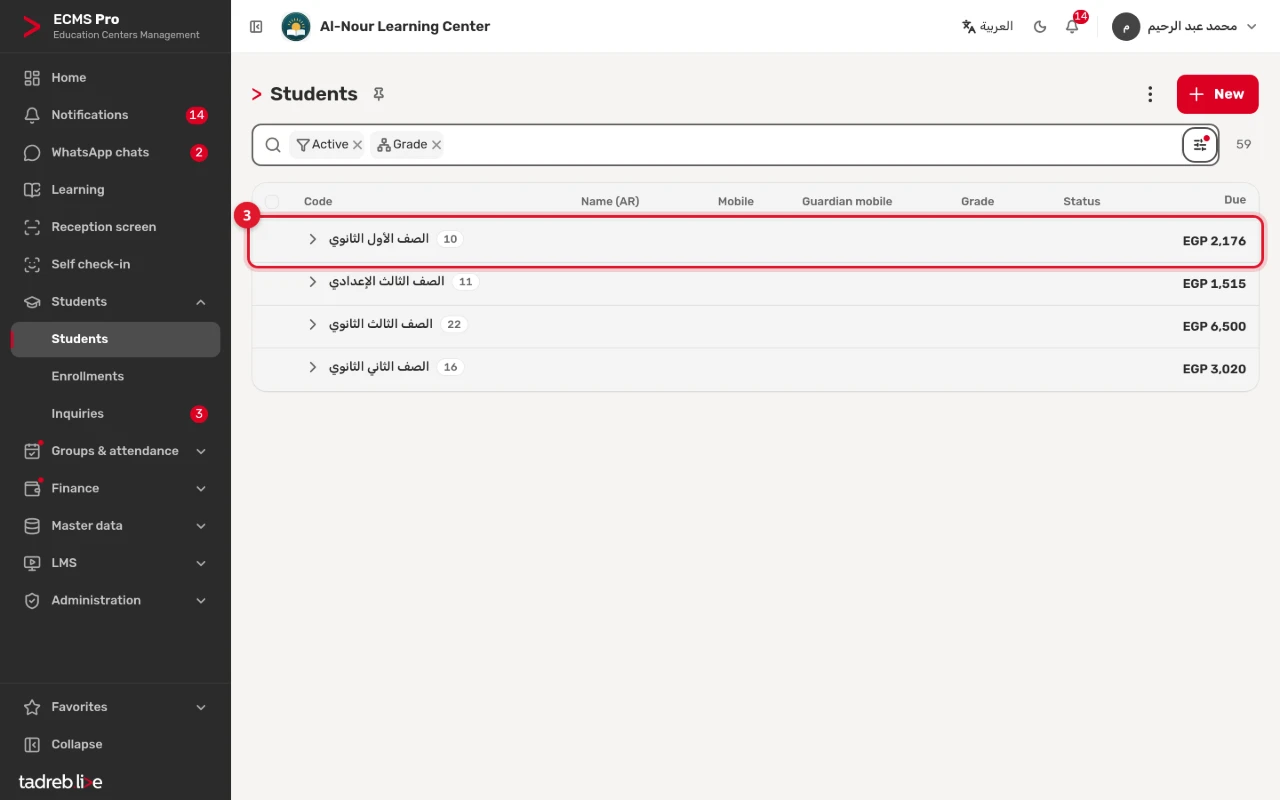Expand Master data section
The width and height of the screenshot is (1280, 800).
point(115,526)
